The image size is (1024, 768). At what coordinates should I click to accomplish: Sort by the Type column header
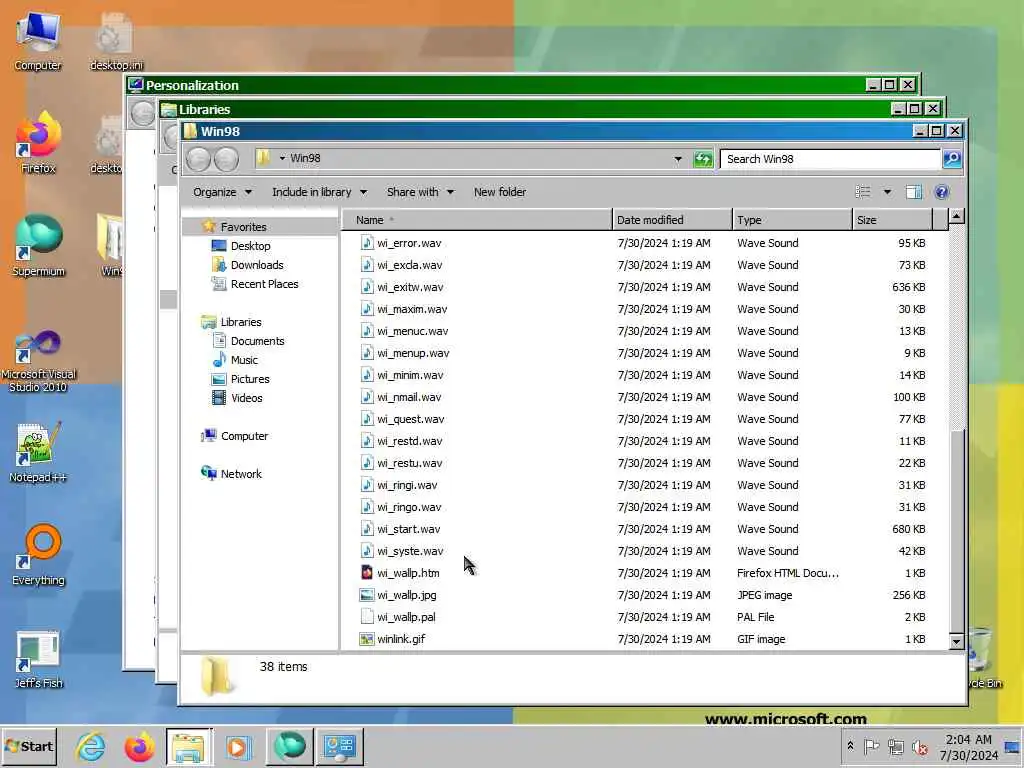coord(792,220)
